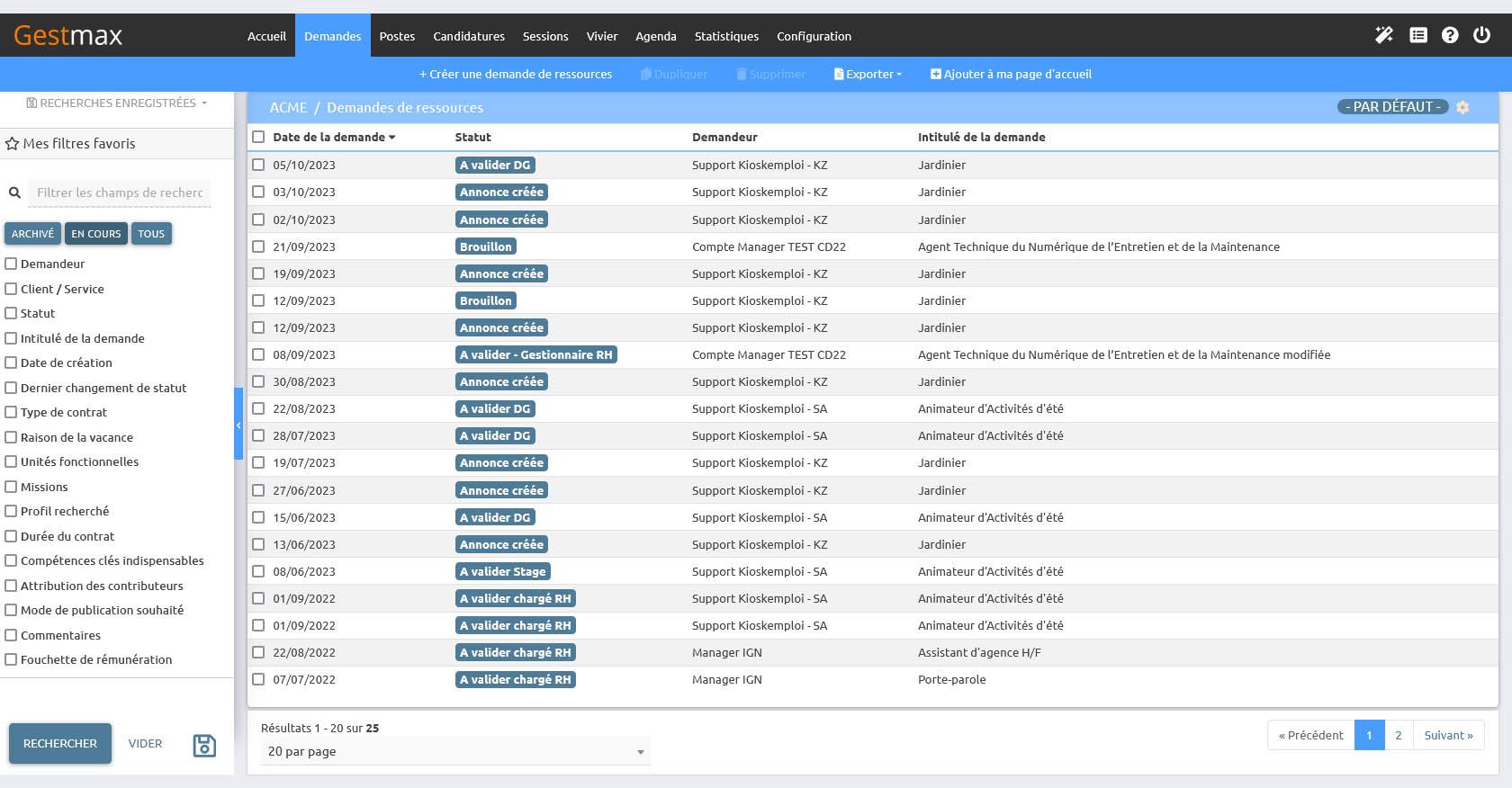Click Suivant pagination link
The height and width of the screenshot is (788, 1512).
coord(1448,735)
